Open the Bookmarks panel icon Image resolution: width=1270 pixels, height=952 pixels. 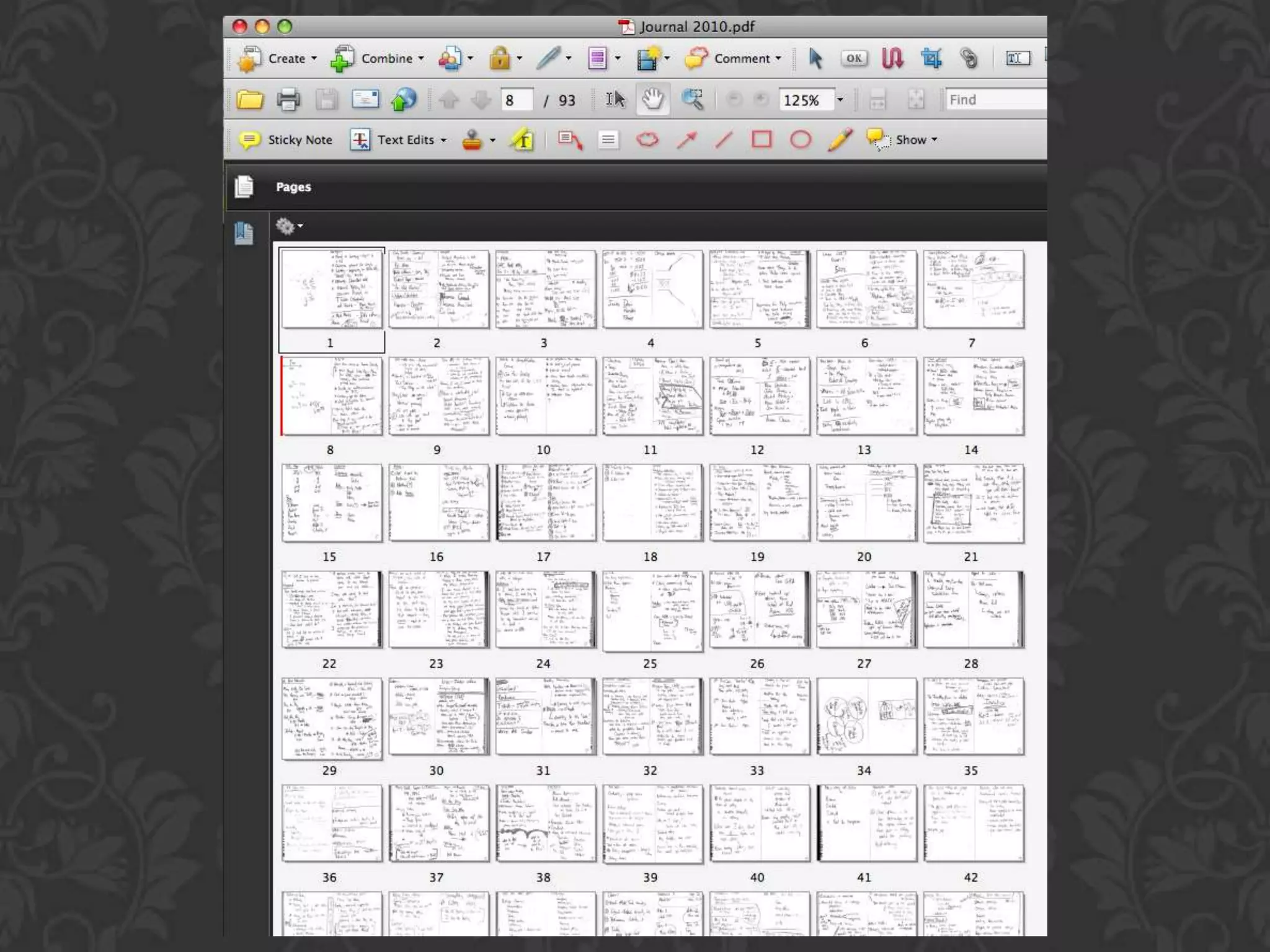pyautogui.click(x=244, y=233)
